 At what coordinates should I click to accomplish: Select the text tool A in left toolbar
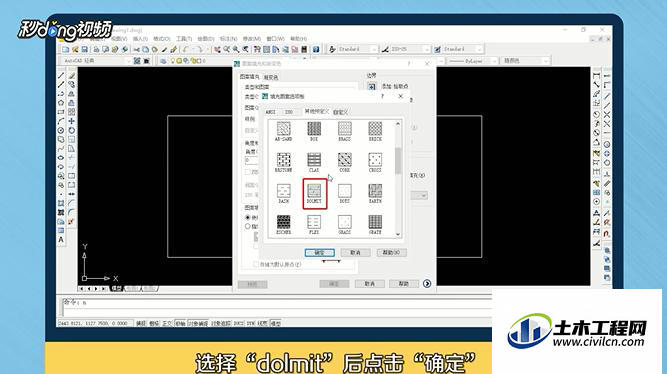pyautogui.click(x=61, y=240)
